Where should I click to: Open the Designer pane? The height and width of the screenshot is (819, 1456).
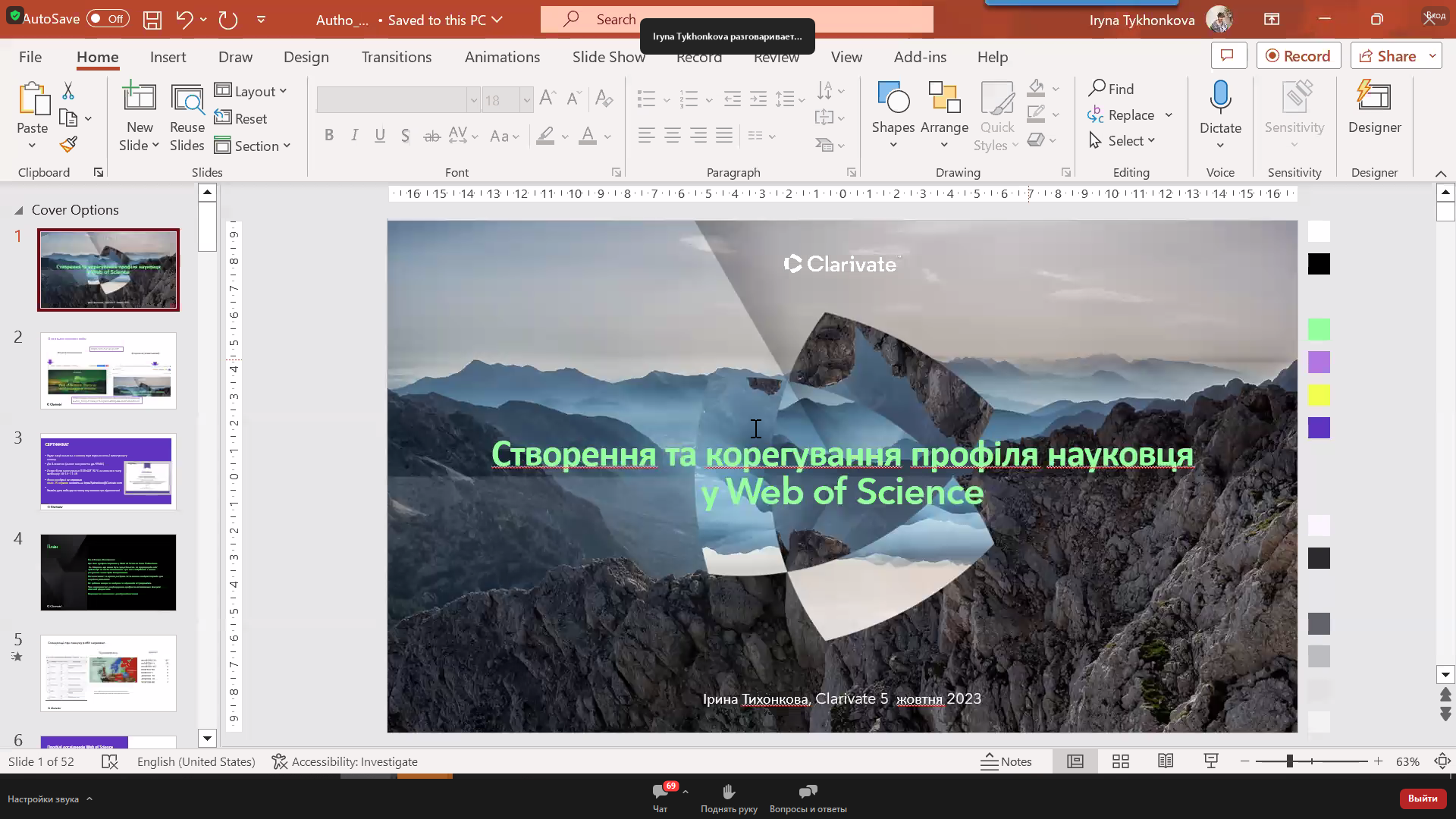[x=1374, y=107]
